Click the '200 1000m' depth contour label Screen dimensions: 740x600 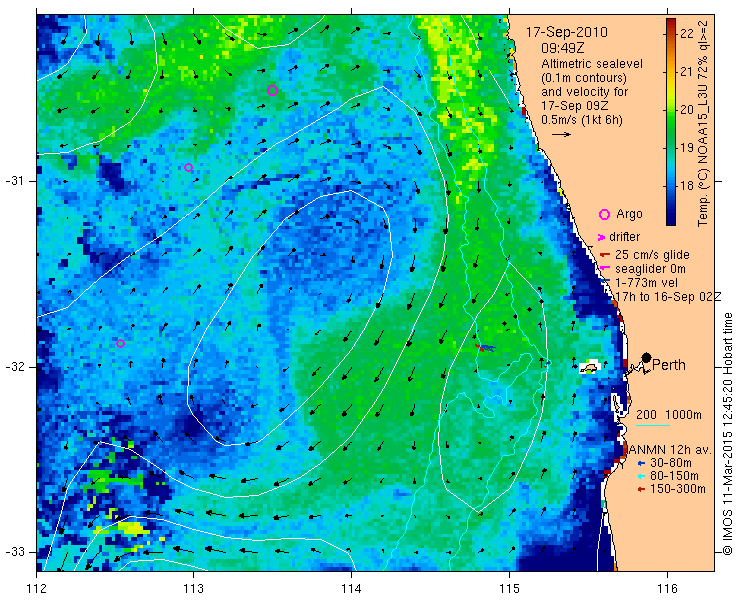point(669,415)
